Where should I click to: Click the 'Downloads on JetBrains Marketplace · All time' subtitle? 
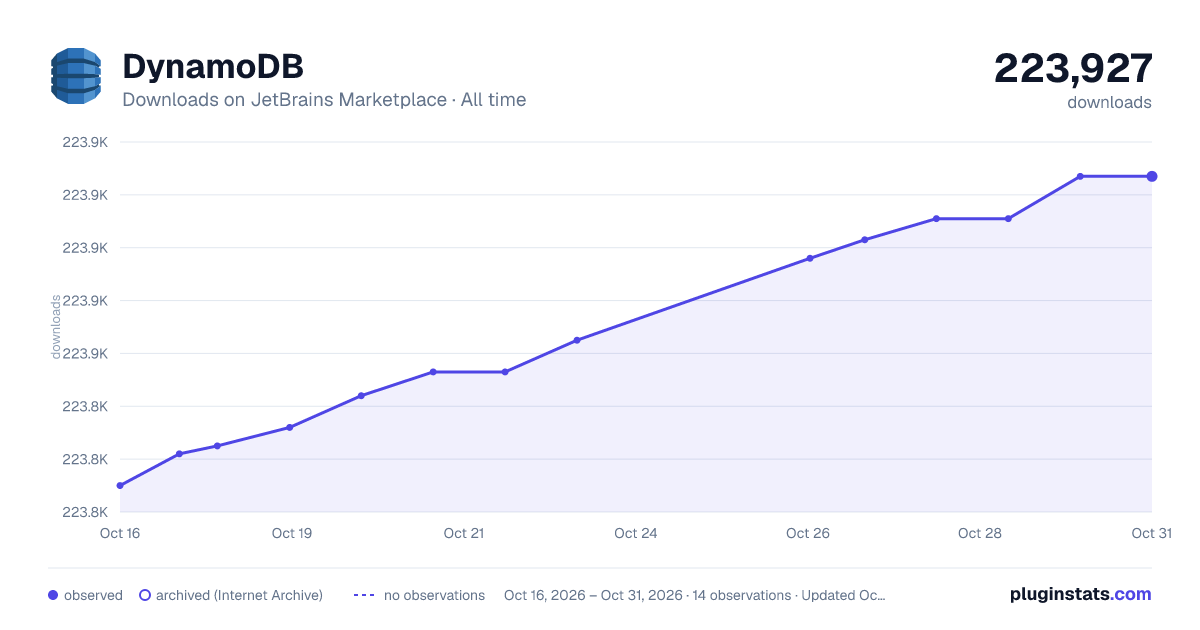(324, 100)
